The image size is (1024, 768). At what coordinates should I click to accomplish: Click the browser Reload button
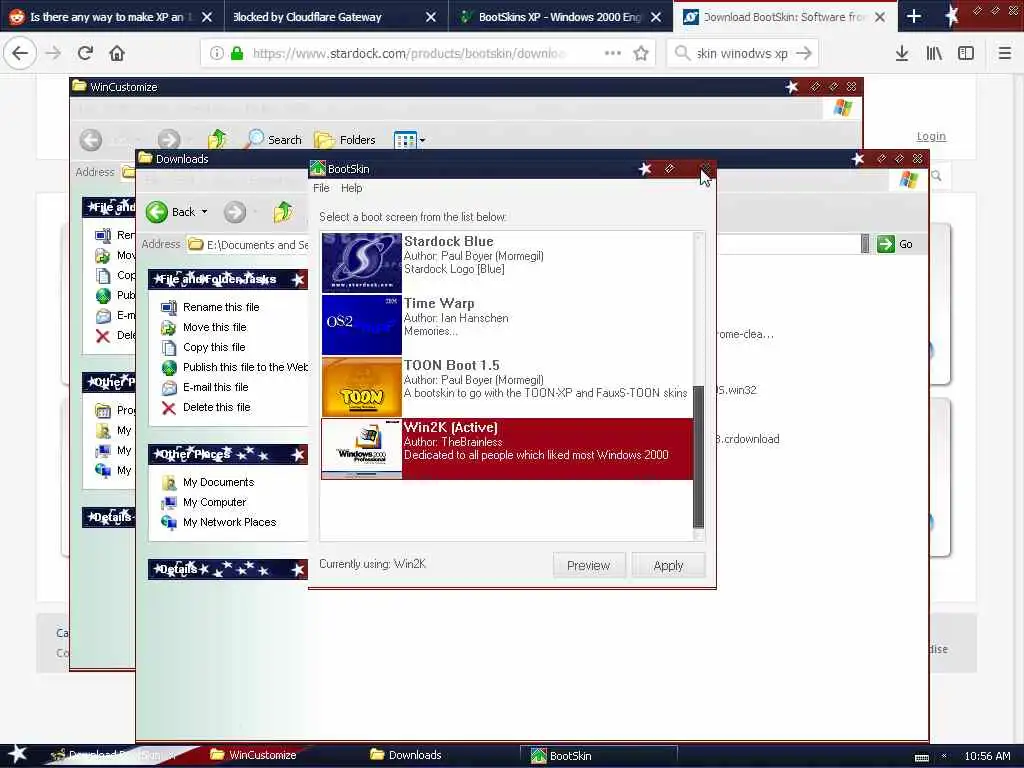(86, 54)
